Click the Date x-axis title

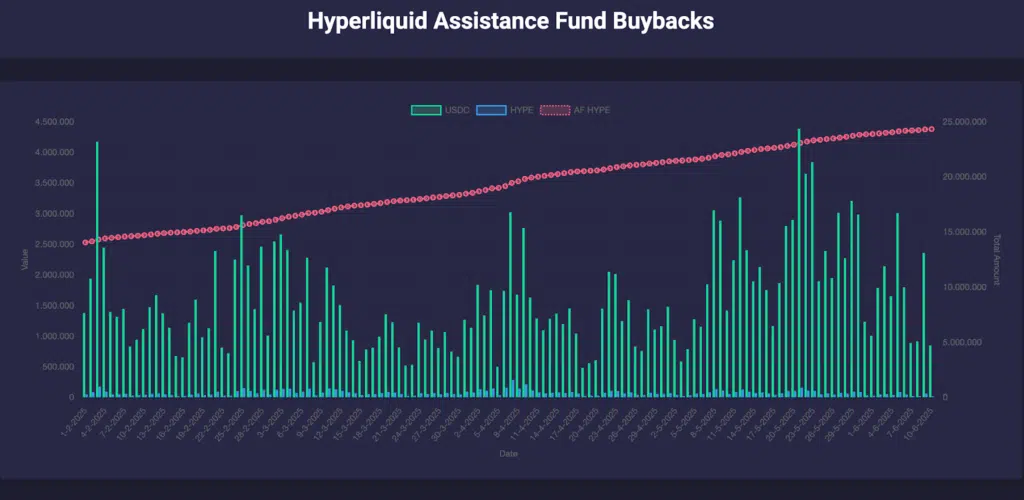coord(508,453)
